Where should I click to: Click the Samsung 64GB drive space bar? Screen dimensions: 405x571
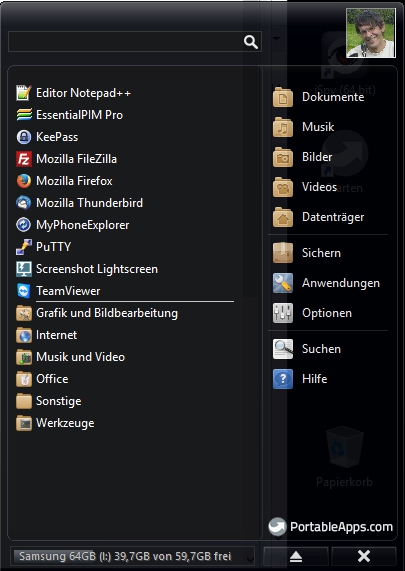(x=133, y=556)
